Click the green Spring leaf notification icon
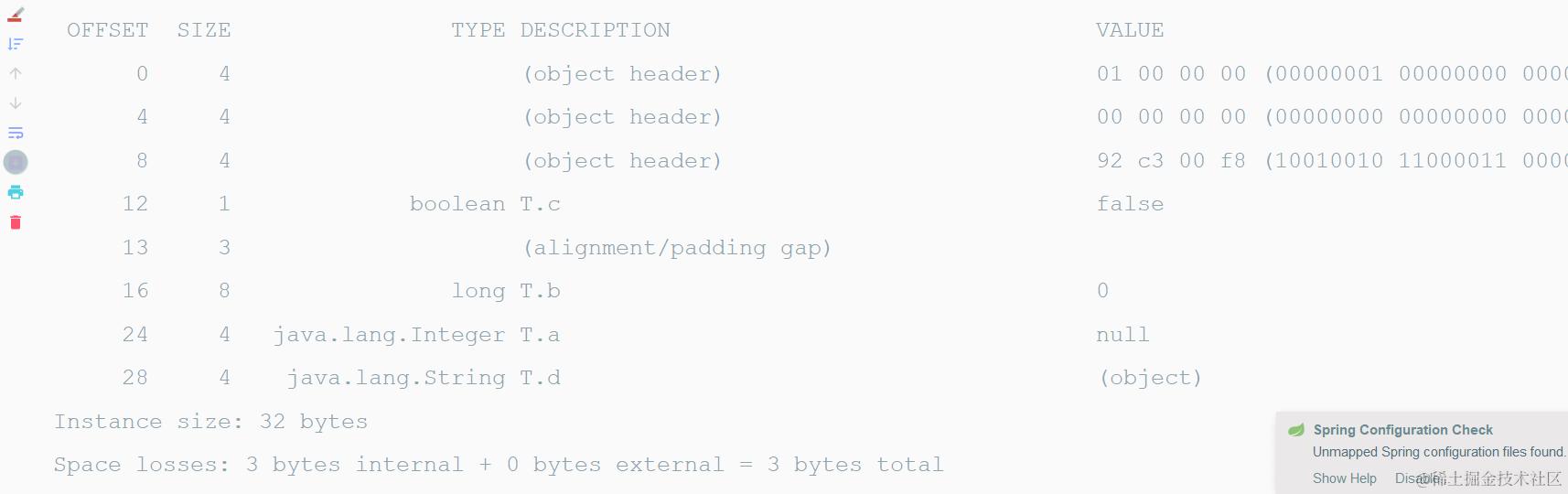1568x494 pixels. pyautogui.click(x=1296, y=430)
